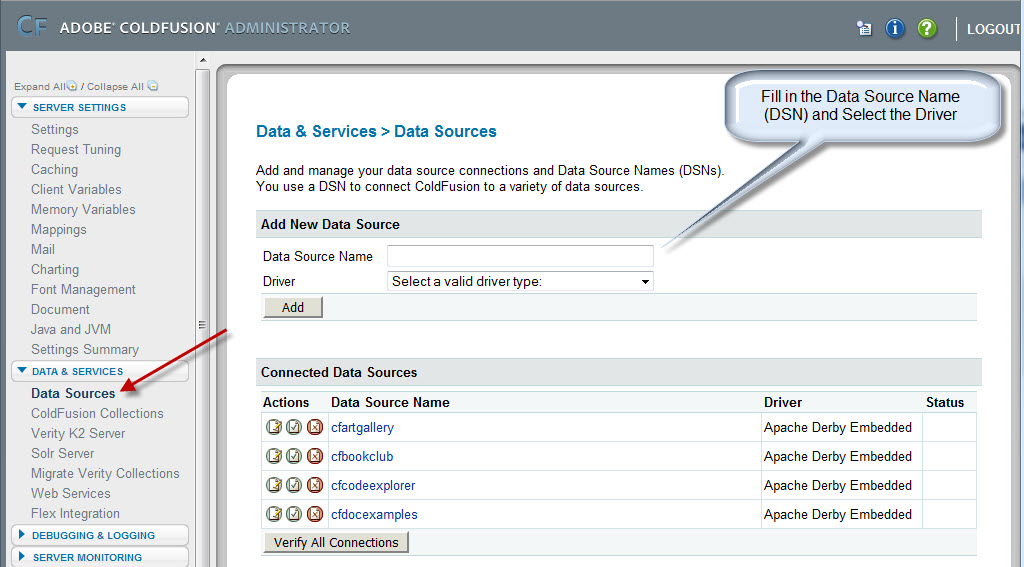Screen dimensions: 1024x567
Task: Click the Collapse All text link
Action: [x=115, y=86]
